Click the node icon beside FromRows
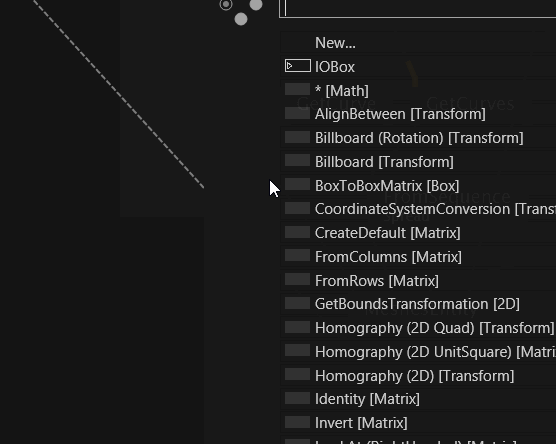 (298, 279)
